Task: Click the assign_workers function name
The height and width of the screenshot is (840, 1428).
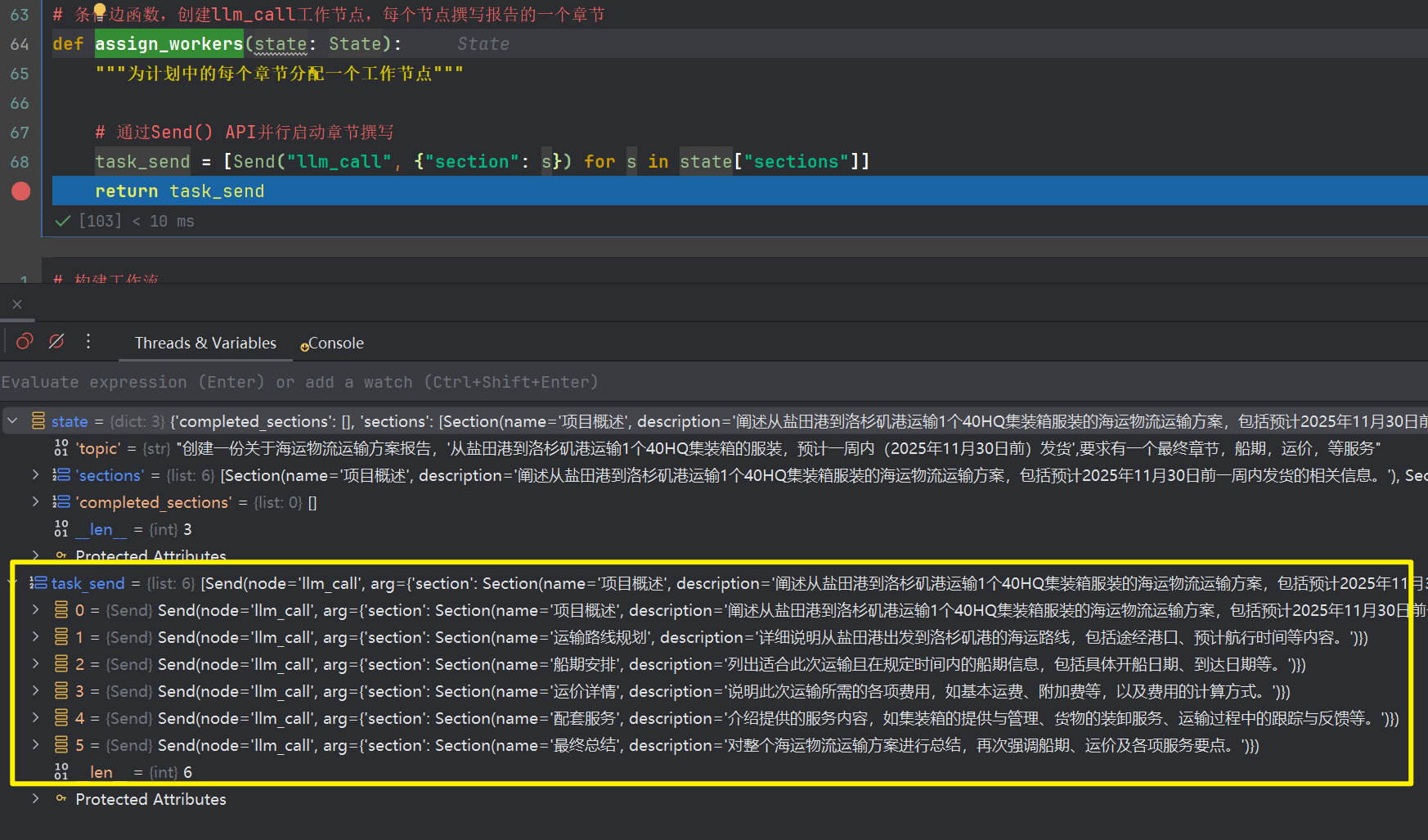Action: pos(169,44)
